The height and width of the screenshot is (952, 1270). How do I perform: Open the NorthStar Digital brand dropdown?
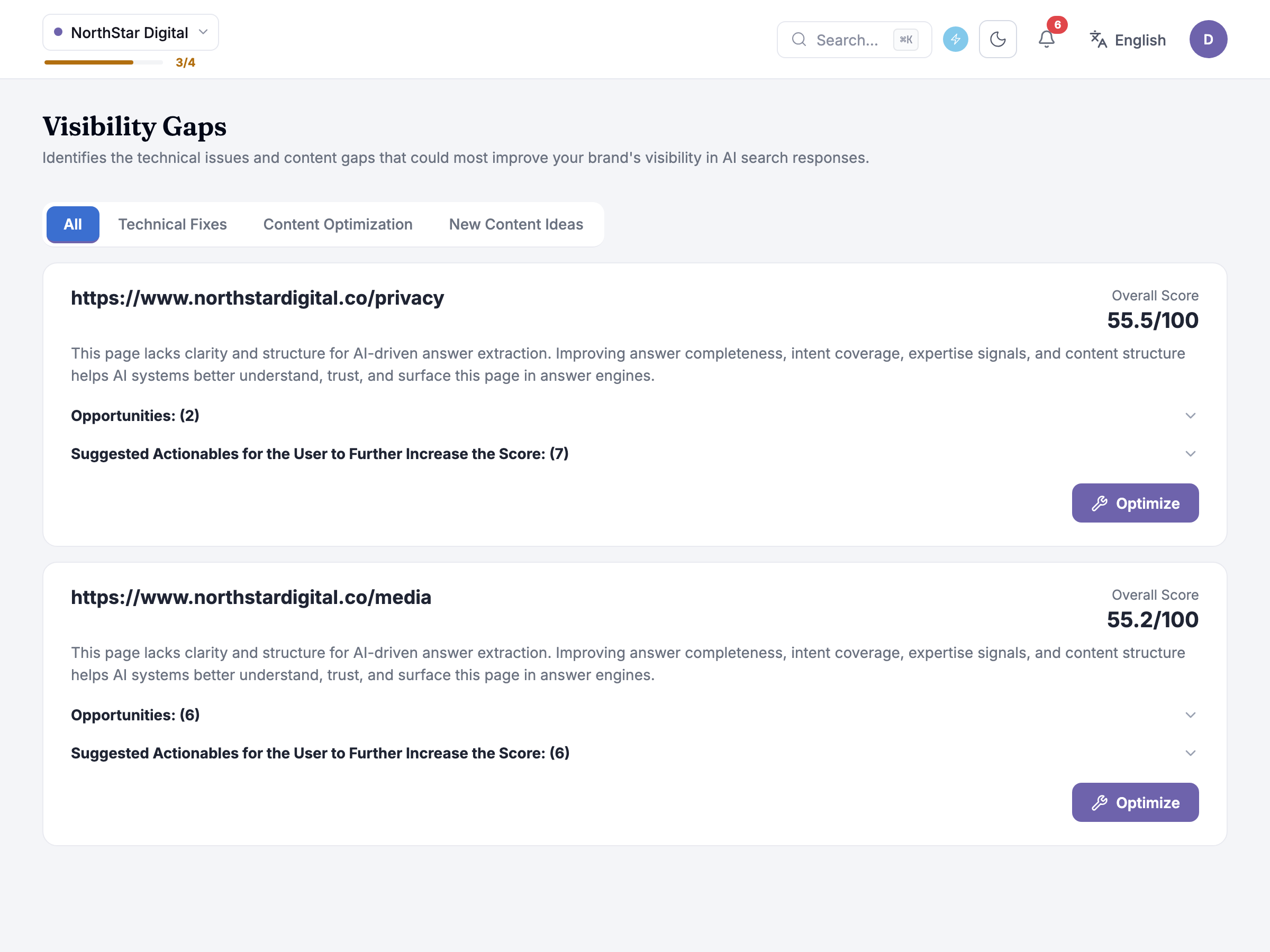[x=130, y=33]
